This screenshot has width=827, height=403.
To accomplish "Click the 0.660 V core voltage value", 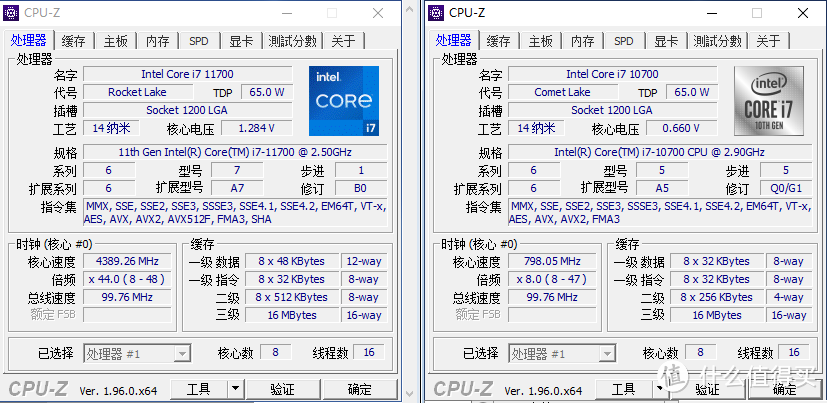I will pyautogui.click(x=682, y=128).
